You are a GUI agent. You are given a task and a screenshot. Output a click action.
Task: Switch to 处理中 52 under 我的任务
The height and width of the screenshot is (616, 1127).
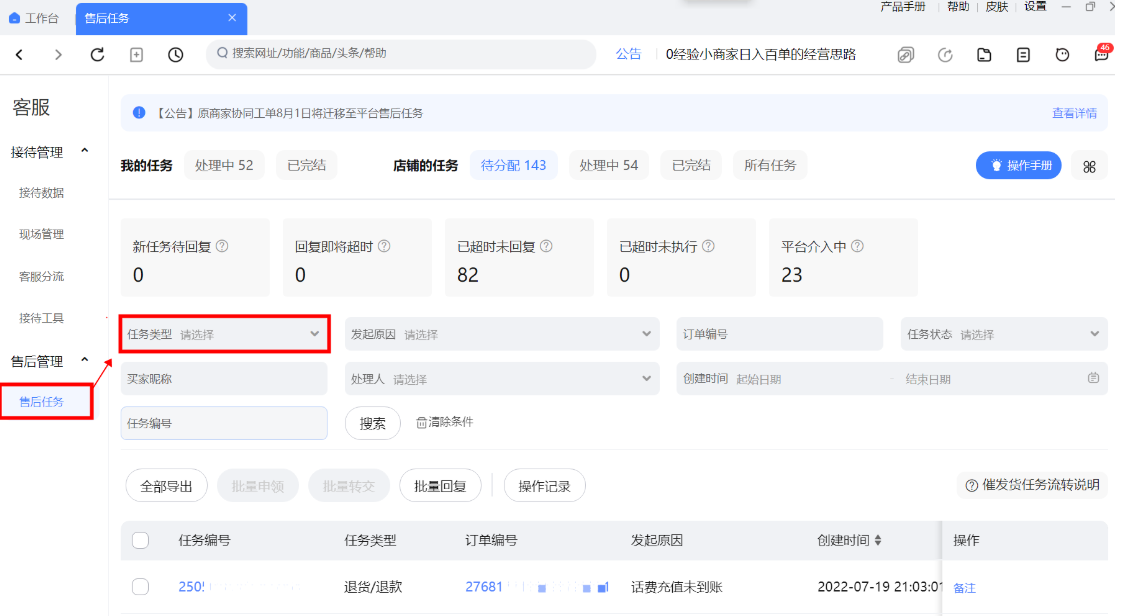pyautogui.click(x=224, y=165)
